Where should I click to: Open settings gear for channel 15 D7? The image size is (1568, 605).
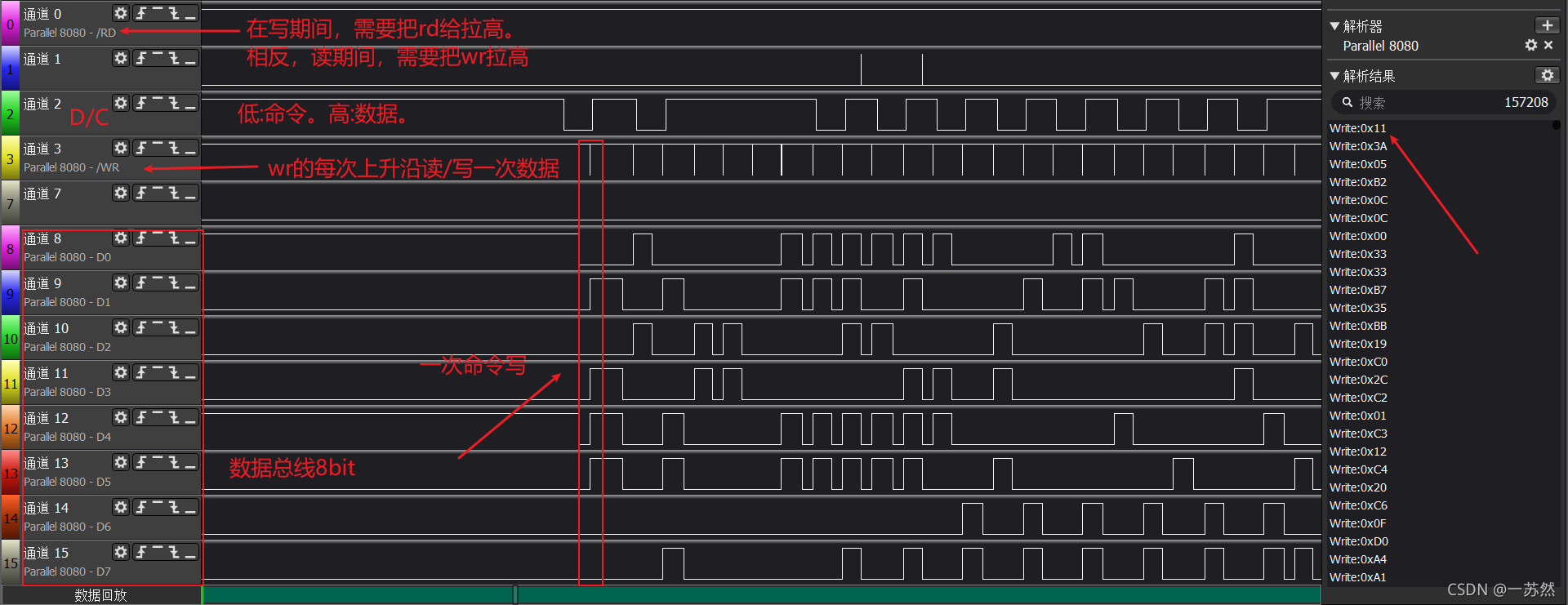[121, 552]
